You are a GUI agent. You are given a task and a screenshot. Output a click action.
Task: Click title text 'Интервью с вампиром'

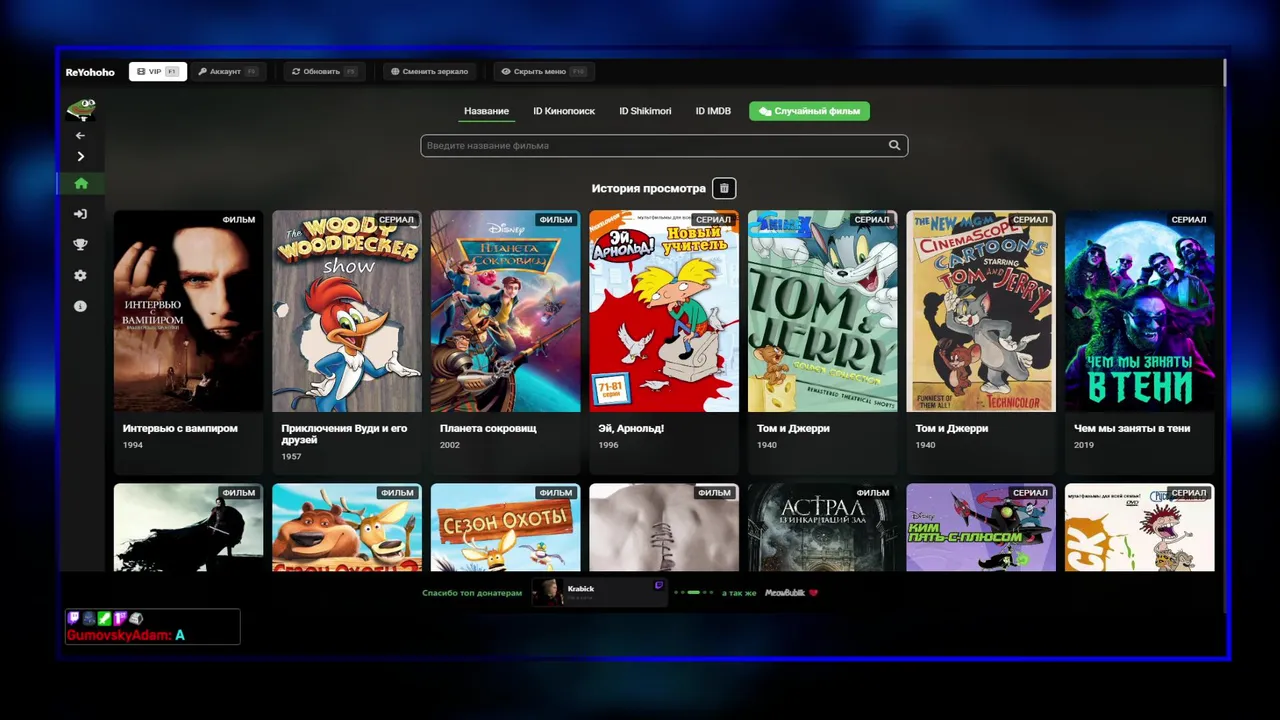coord(180,428)
